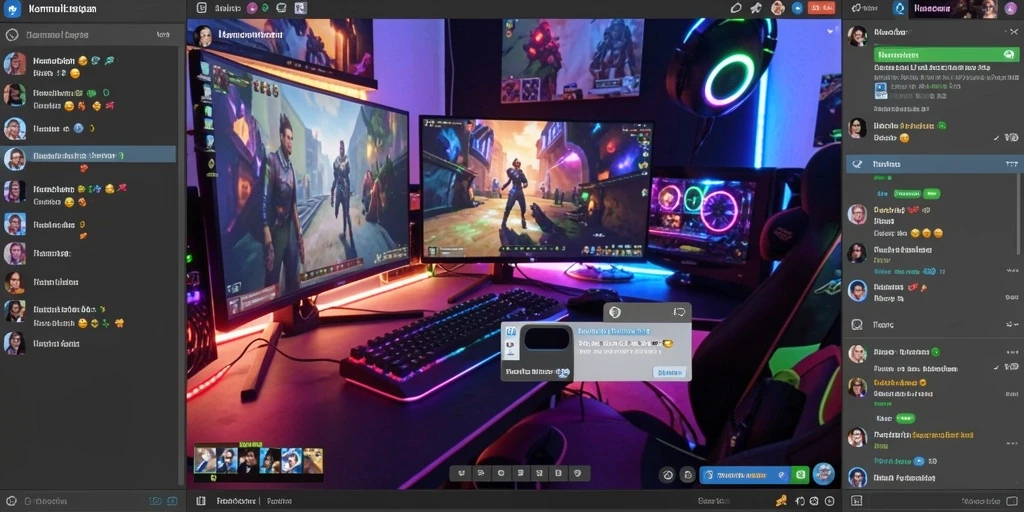
Task: Open the three dots on highlighted right panel row
Action: [1012, 164]
